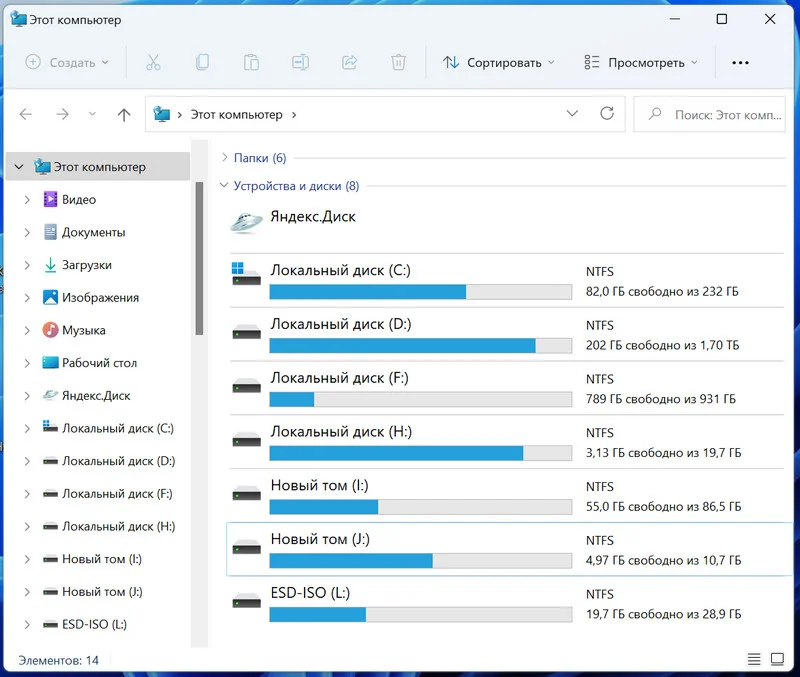Click the Cut scissors icon in toolbar
Screen dimensions: 800x677
[x=153, y=63]
